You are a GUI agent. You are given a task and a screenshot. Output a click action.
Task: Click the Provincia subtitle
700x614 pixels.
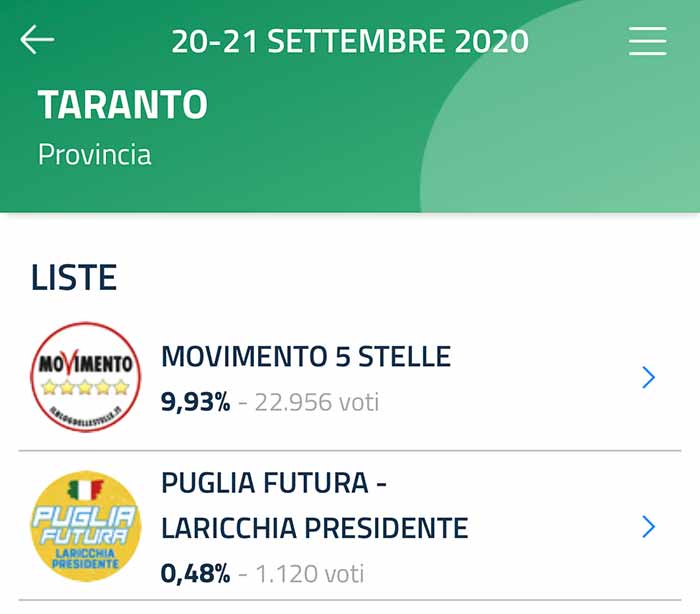click(95, 155)
